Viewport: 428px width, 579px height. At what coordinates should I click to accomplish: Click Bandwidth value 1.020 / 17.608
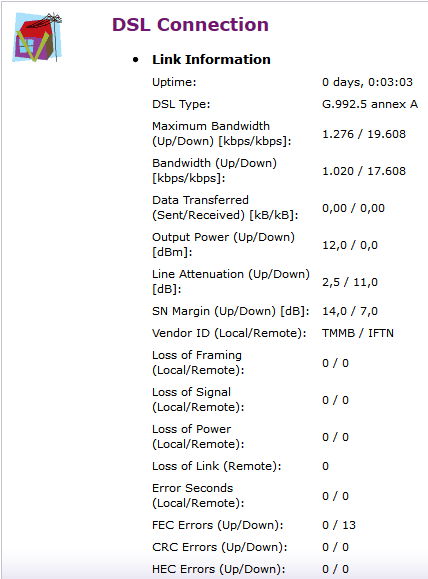pyautogui.click(x=364, y=171)
